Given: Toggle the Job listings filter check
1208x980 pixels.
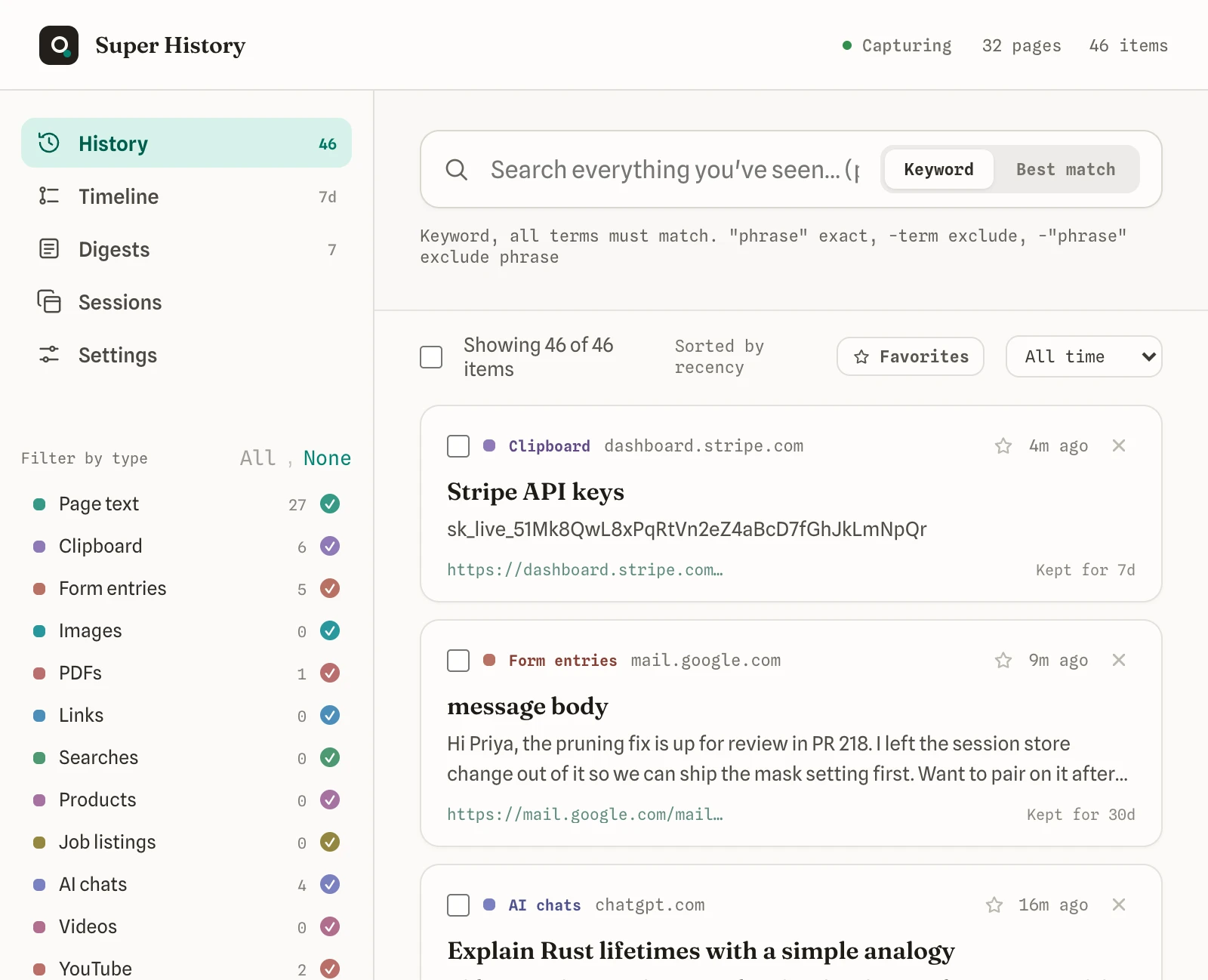Looking at the screenshot, I should pos(330,842).
